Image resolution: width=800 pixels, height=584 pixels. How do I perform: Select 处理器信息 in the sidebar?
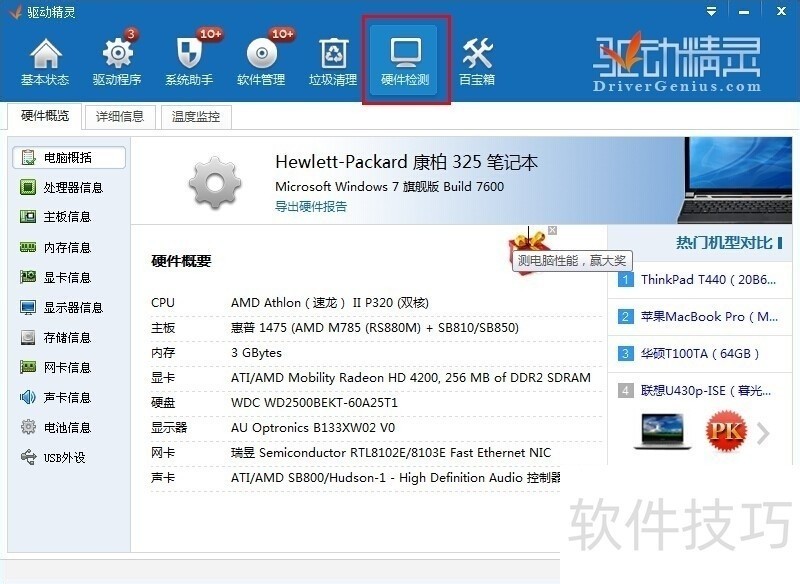(x=62, y=187)
